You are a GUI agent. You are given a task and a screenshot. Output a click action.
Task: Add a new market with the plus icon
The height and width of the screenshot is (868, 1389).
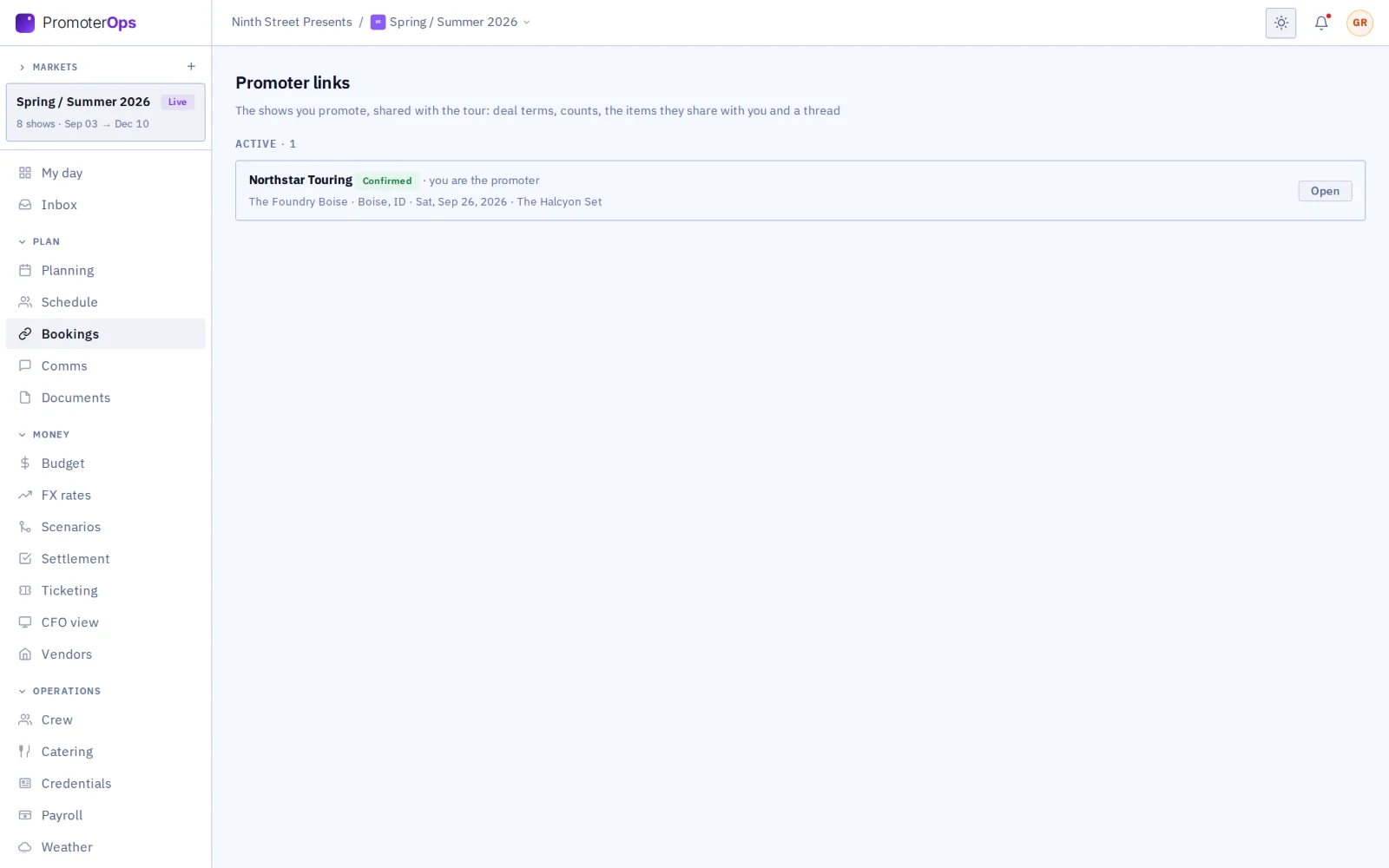click(x=191, y=67)
